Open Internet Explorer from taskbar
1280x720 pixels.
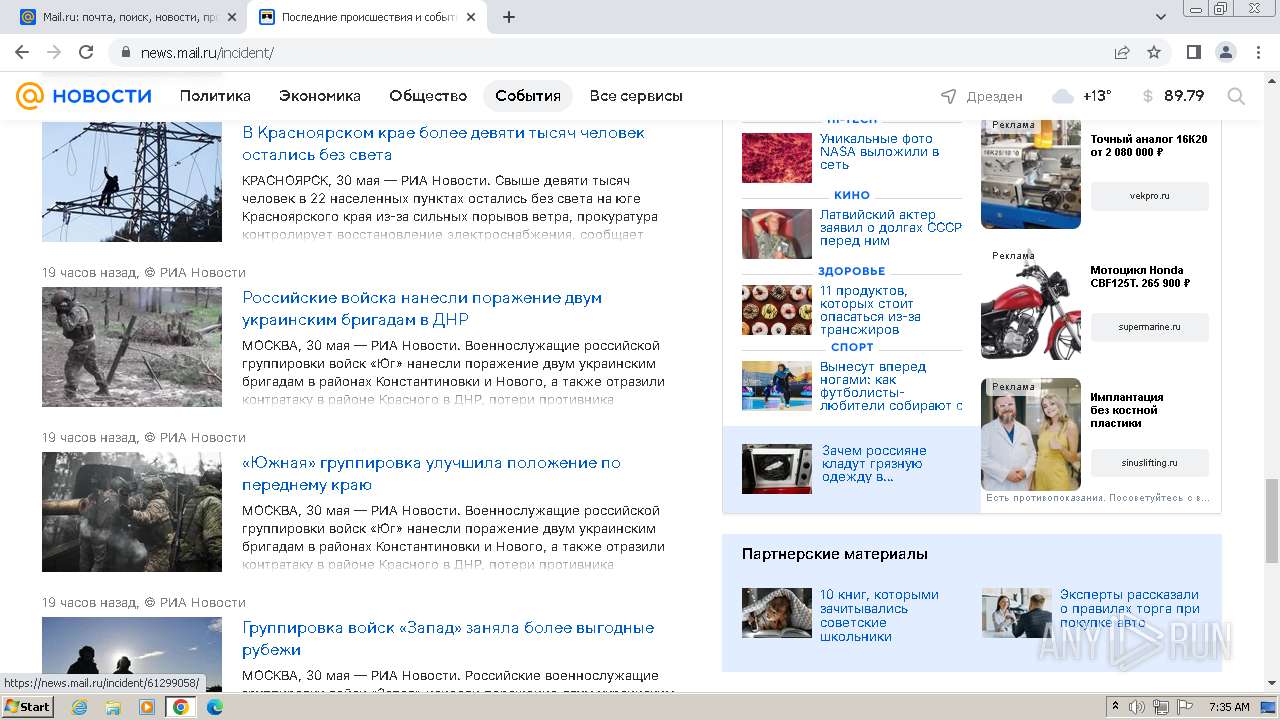(x=80, y=707)
